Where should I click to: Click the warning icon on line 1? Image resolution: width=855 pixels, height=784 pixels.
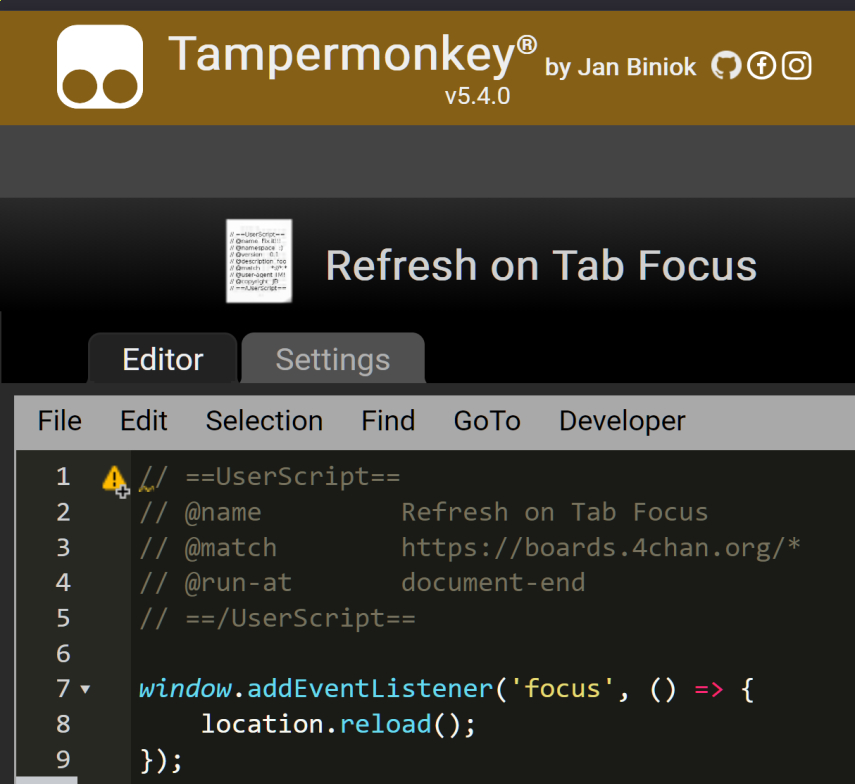pos(115,479)
